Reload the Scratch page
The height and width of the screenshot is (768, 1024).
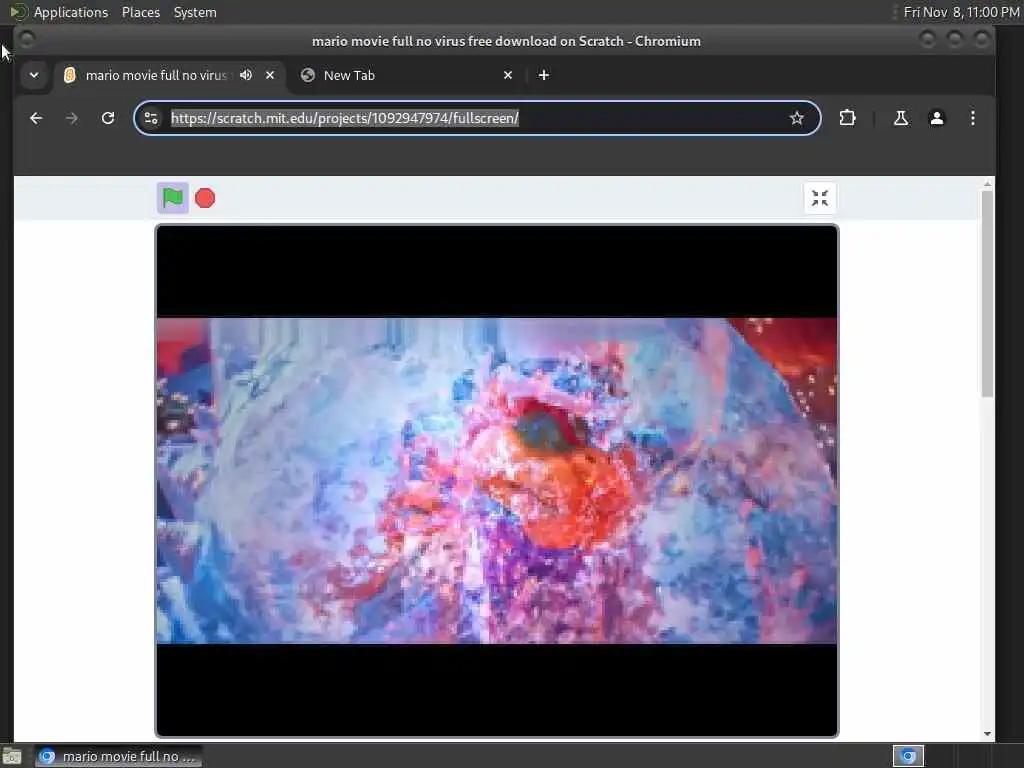point(108,118)
